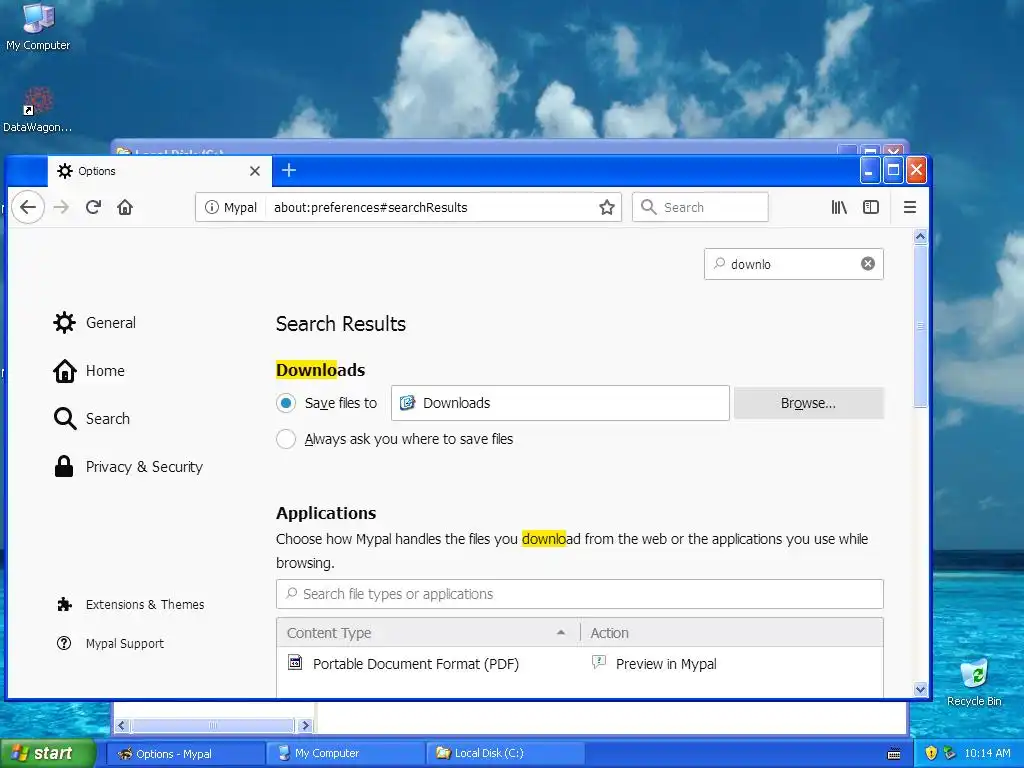Screen dimensions: 1024x768
Task: Click the forward arrow in the toolbar
Action: click(61, 207)
